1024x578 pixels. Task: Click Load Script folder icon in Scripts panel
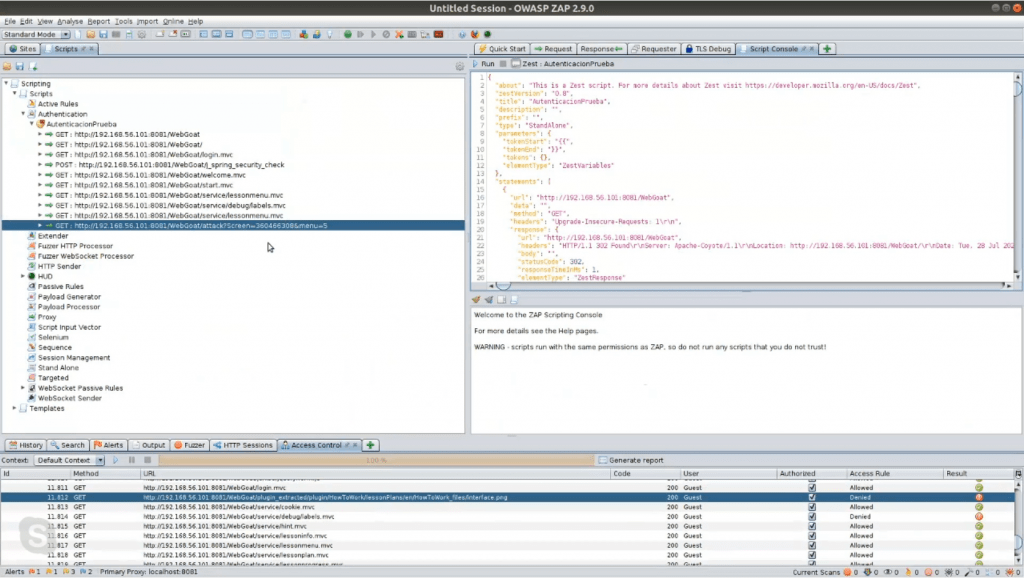(x=7, y=66)
